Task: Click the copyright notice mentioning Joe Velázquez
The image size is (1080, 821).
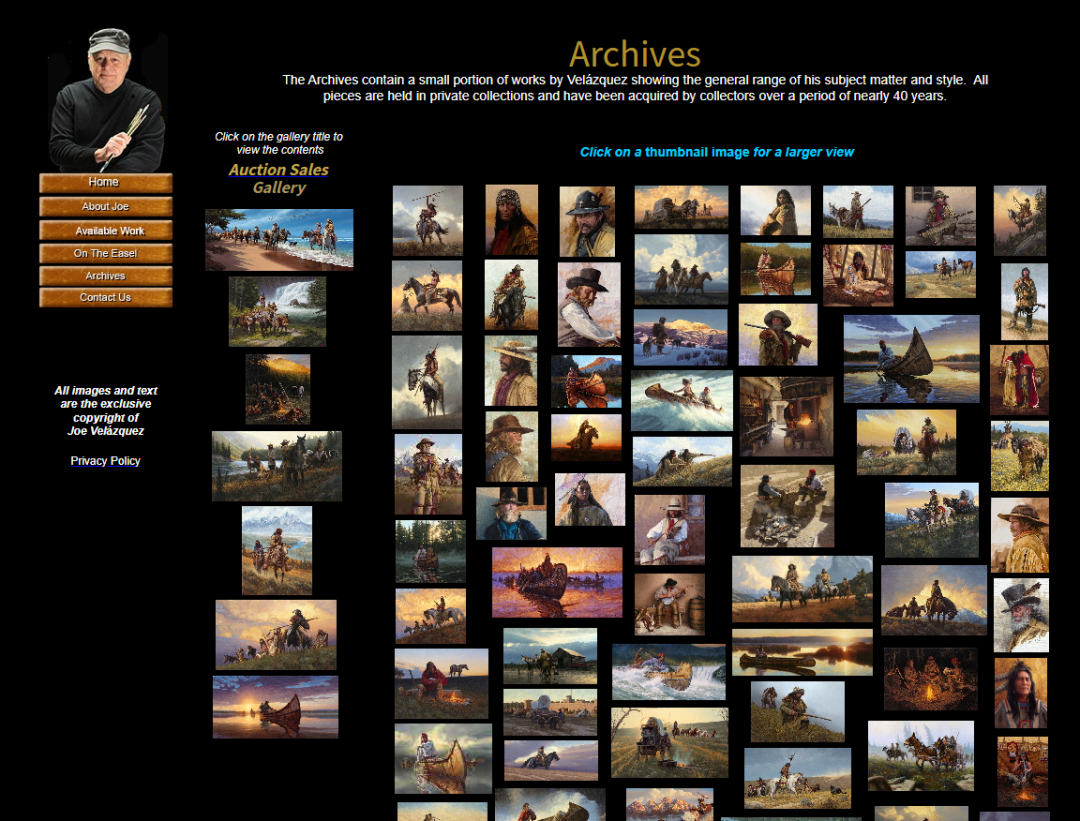Action: point(105,410)
